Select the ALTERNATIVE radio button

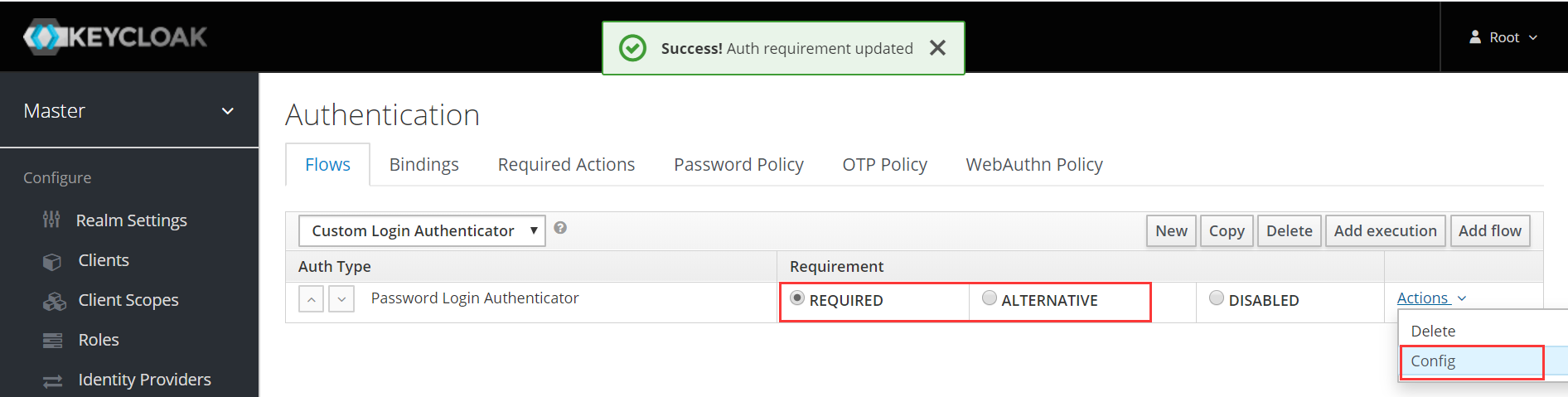coord(989,298)
